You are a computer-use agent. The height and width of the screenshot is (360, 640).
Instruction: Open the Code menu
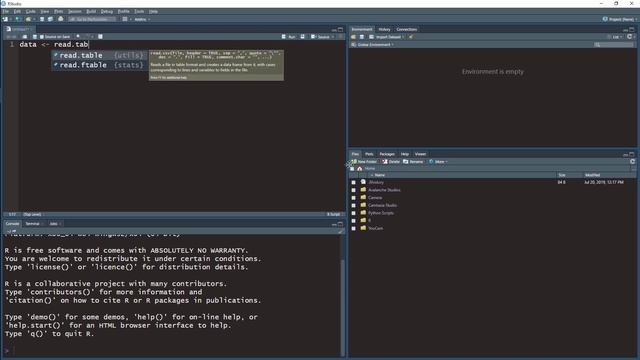coord(31,11)
